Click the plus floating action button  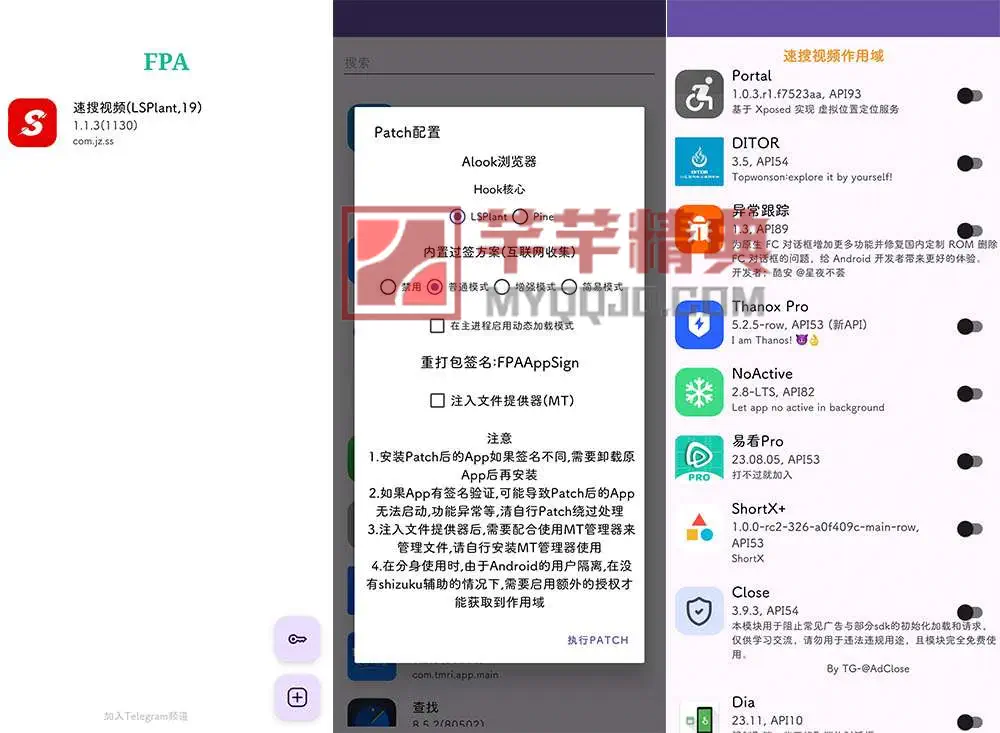tap(296, 697)
